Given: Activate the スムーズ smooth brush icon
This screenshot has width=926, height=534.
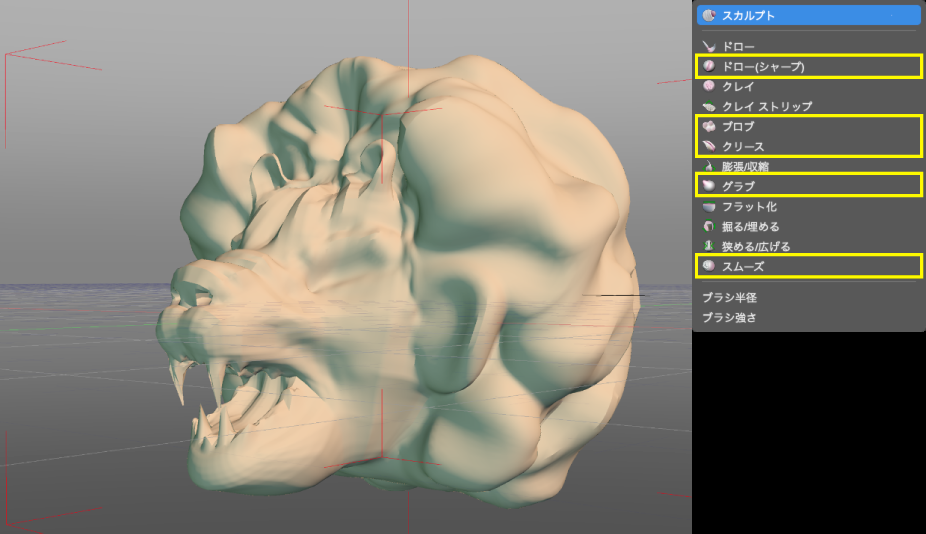Looking at the screenshot, I should click(x=709, y=266).
